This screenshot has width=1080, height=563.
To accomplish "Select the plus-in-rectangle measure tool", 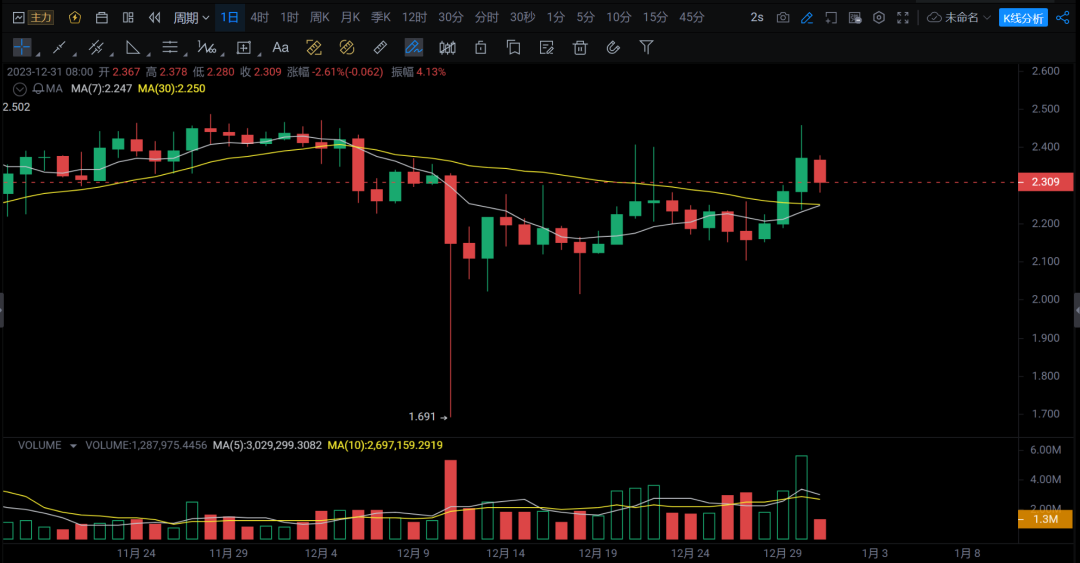I will click(x=244, y=47).
